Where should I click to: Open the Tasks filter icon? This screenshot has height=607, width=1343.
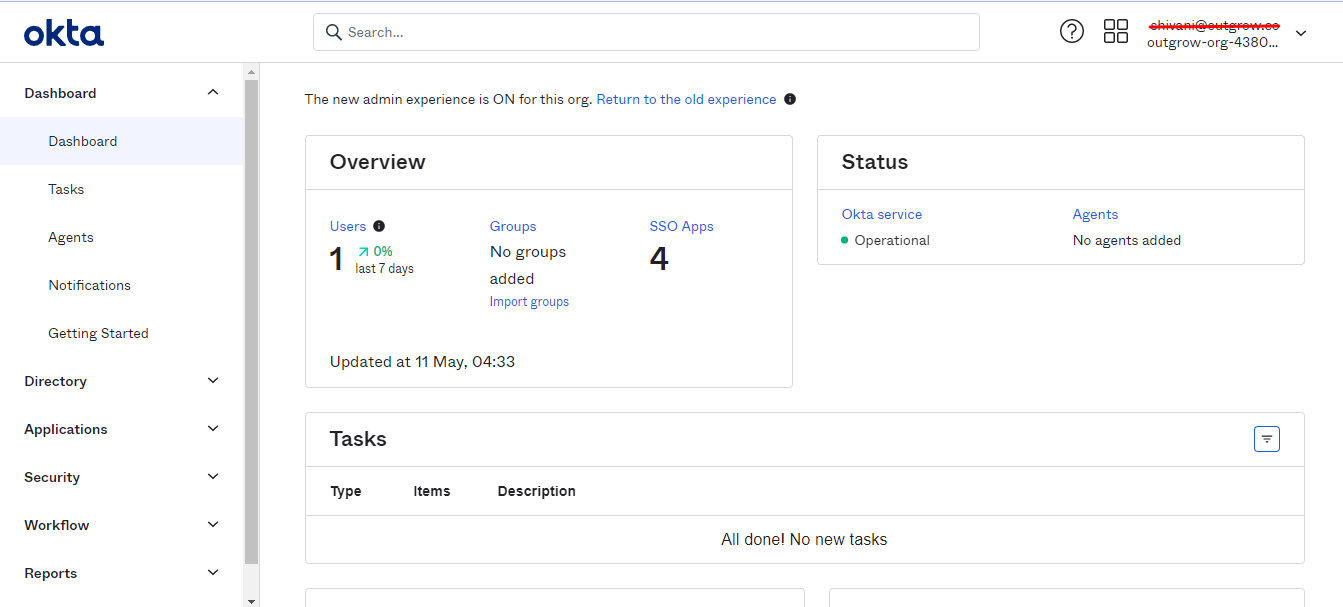[x=1267, y=439]
